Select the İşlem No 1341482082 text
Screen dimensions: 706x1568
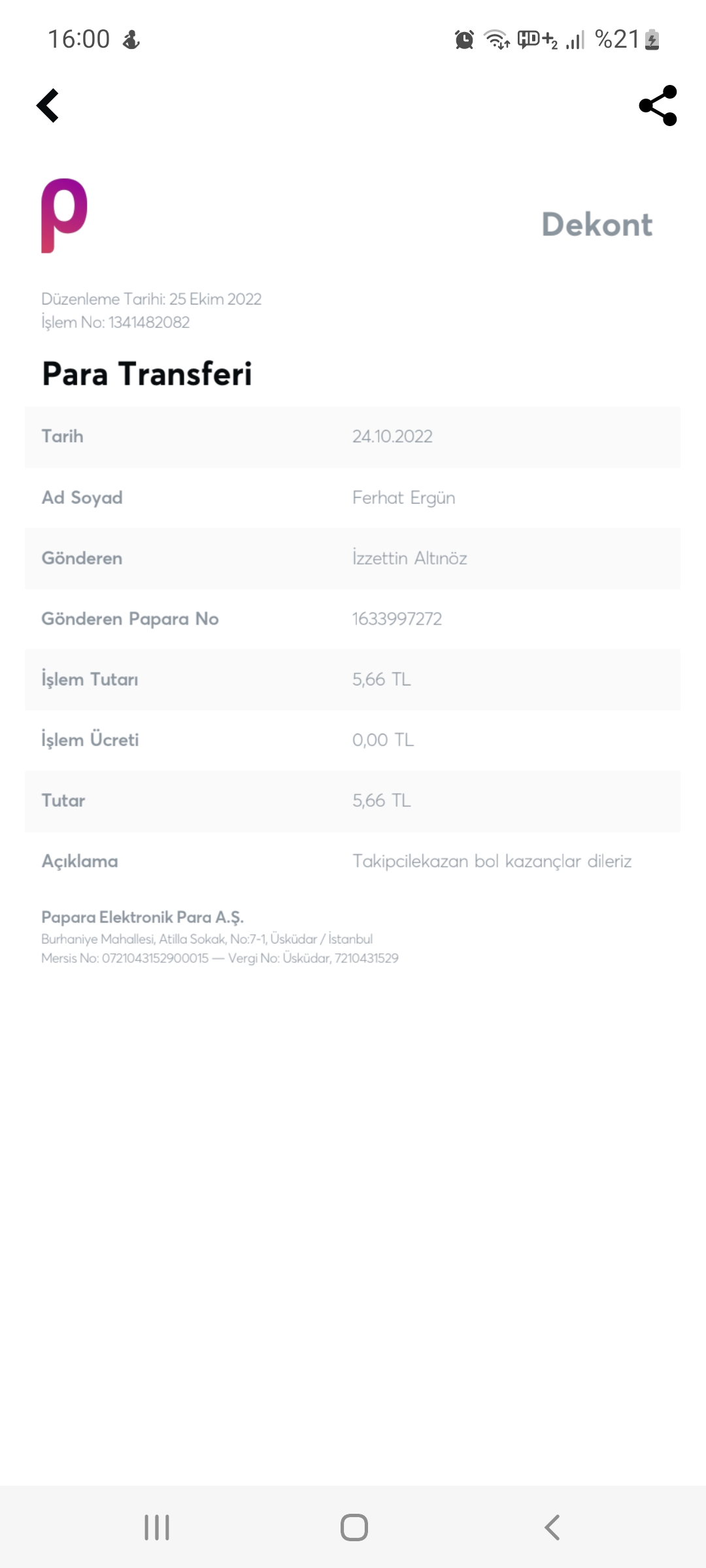pos(116,322)
